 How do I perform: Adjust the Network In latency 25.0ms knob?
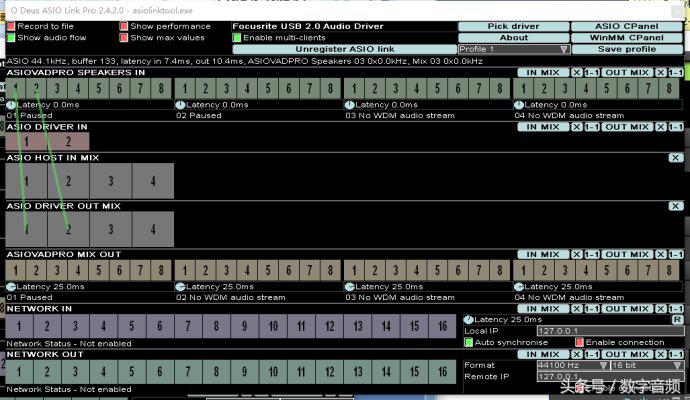pyautogui.click(x=468, y=319)
